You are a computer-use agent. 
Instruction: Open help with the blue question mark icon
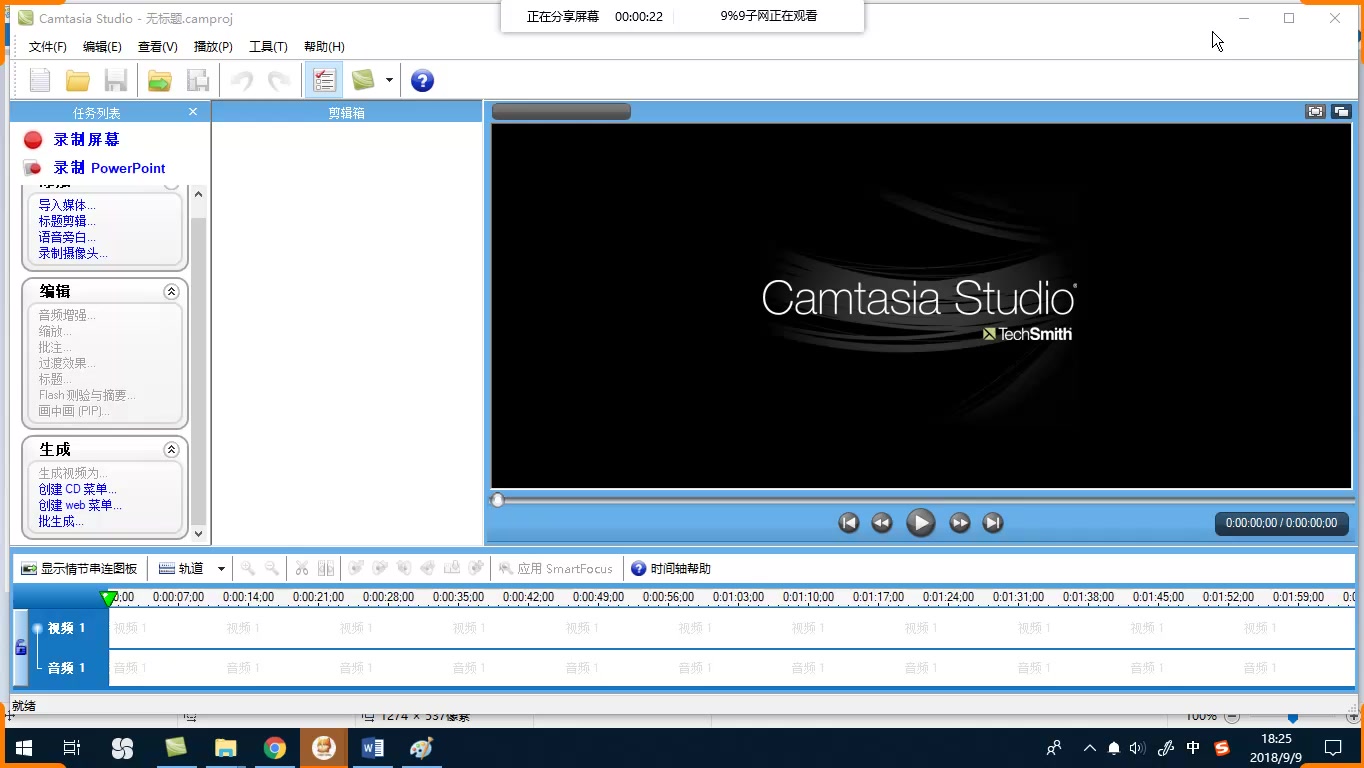click(422, 81)
